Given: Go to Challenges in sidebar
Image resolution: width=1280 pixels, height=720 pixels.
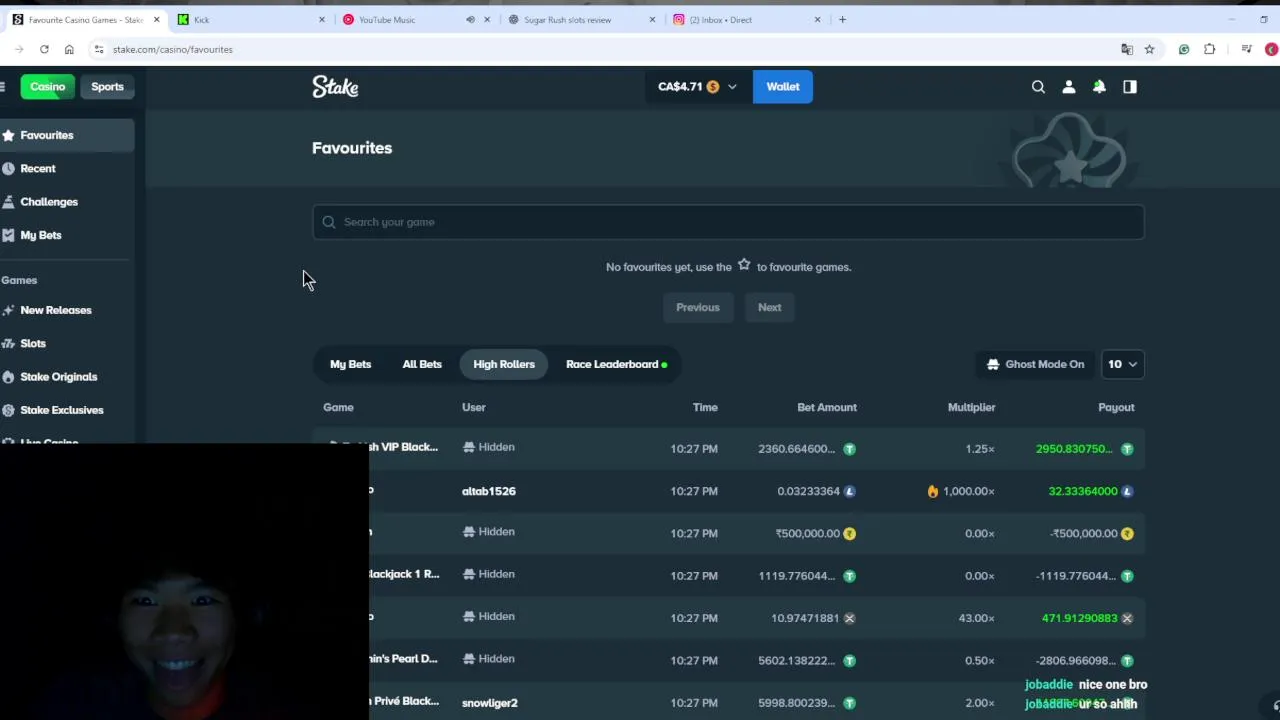Looking at the screenshot, I should (x=49, y=202).
